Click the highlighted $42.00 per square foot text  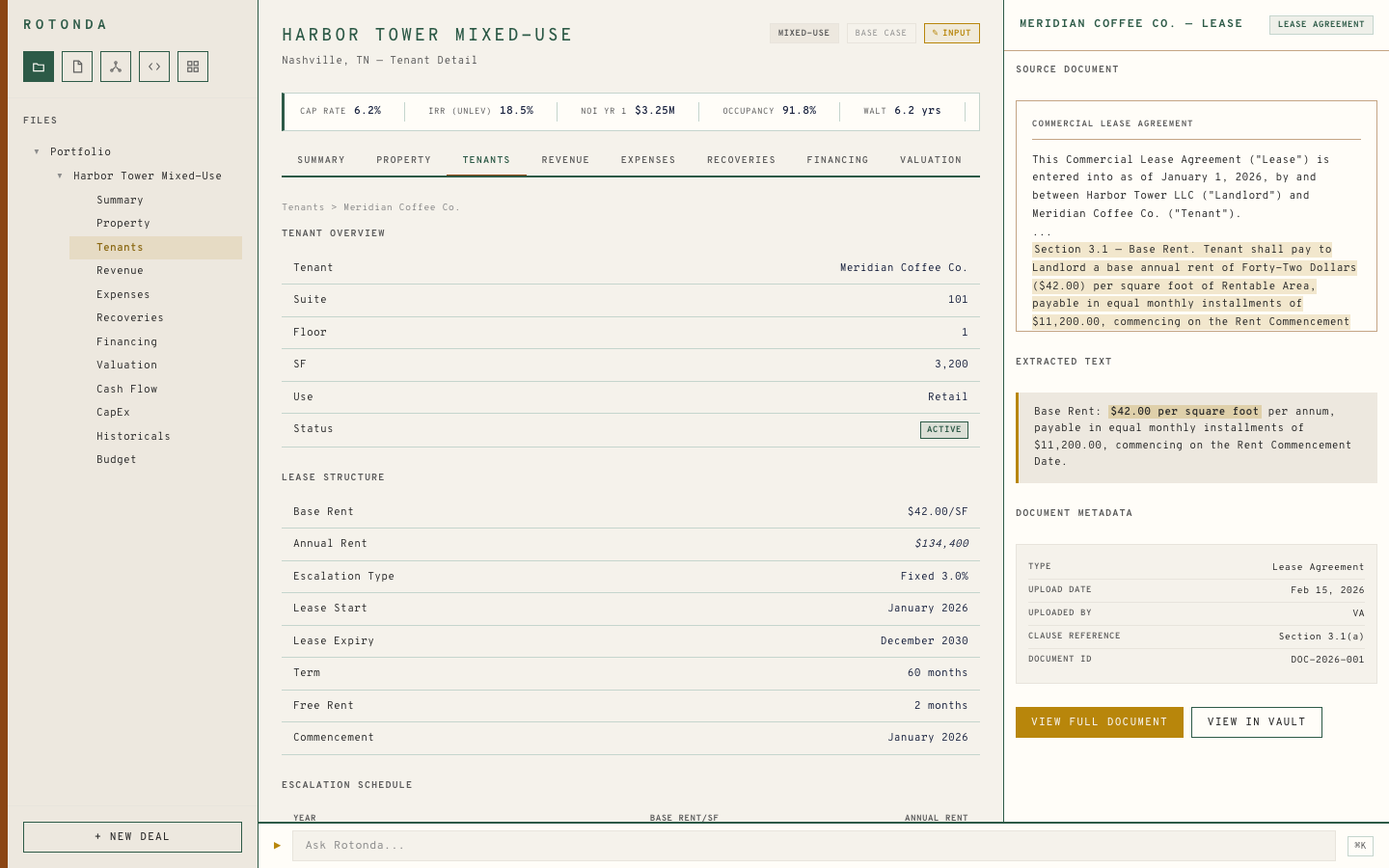tap(1184, 411)
